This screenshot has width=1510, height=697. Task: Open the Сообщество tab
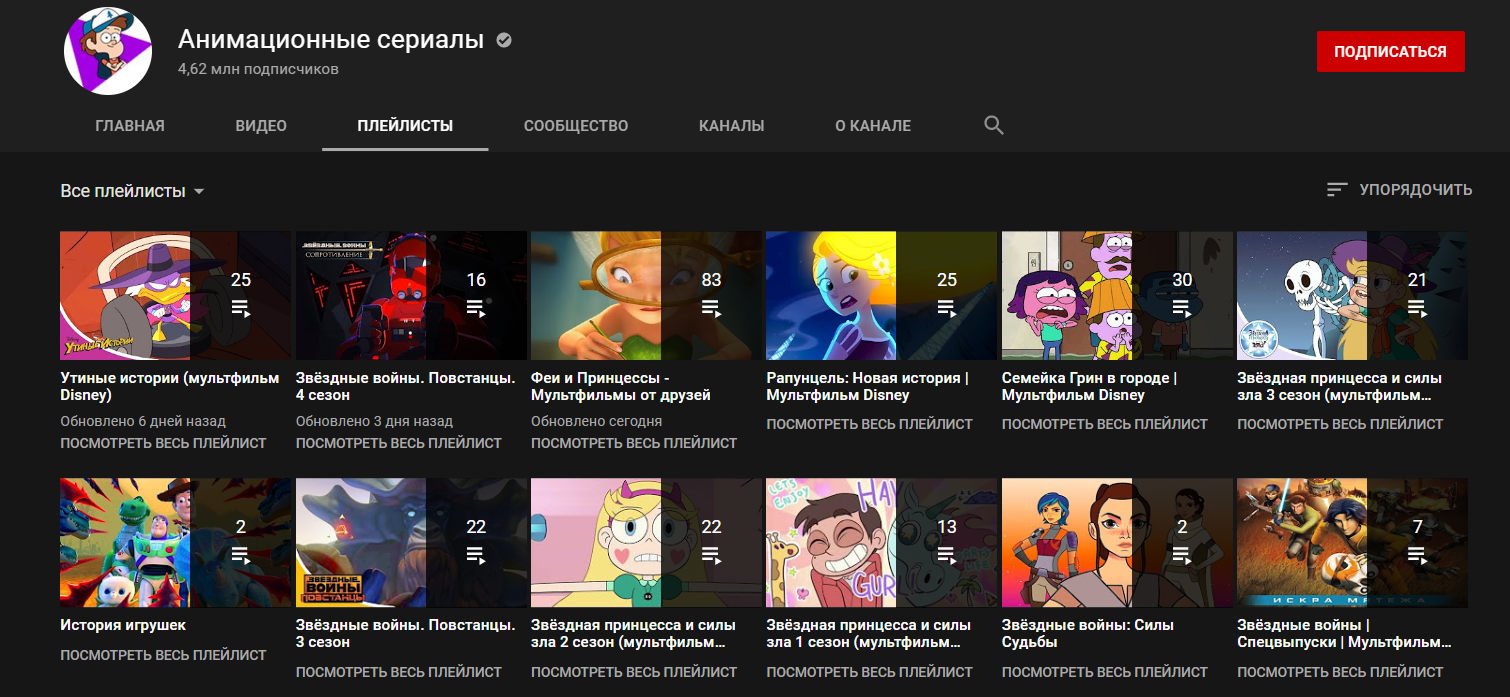[x=576, y=126]
